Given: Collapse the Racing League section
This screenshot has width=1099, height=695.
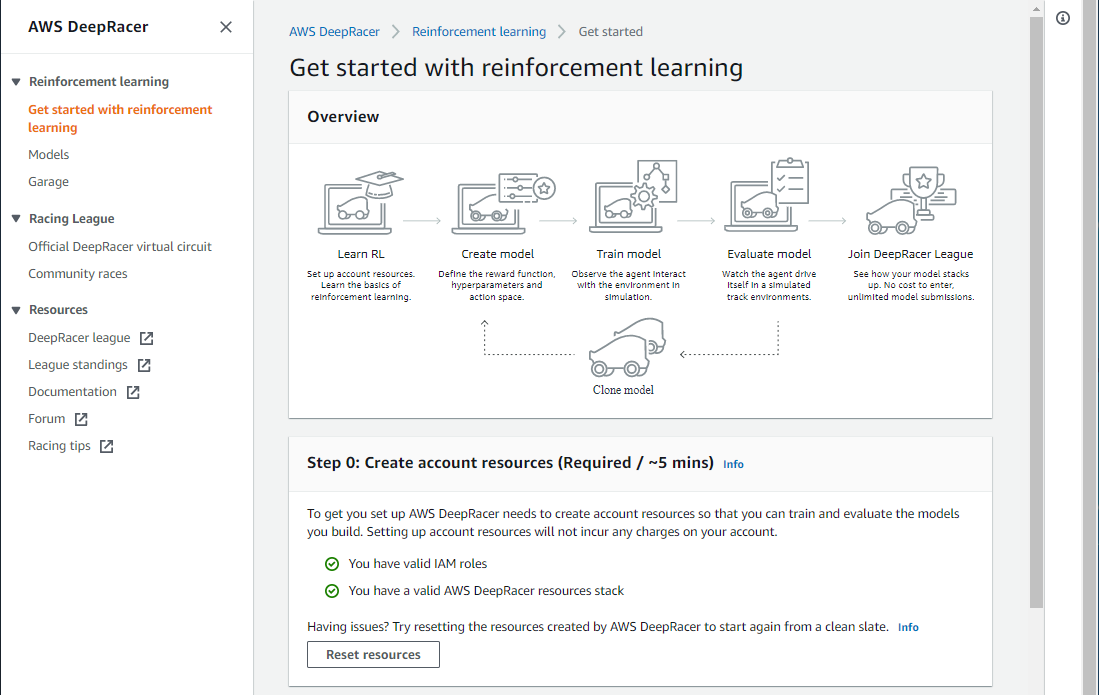Looking at the screenshot, I should tap(16, 219).
